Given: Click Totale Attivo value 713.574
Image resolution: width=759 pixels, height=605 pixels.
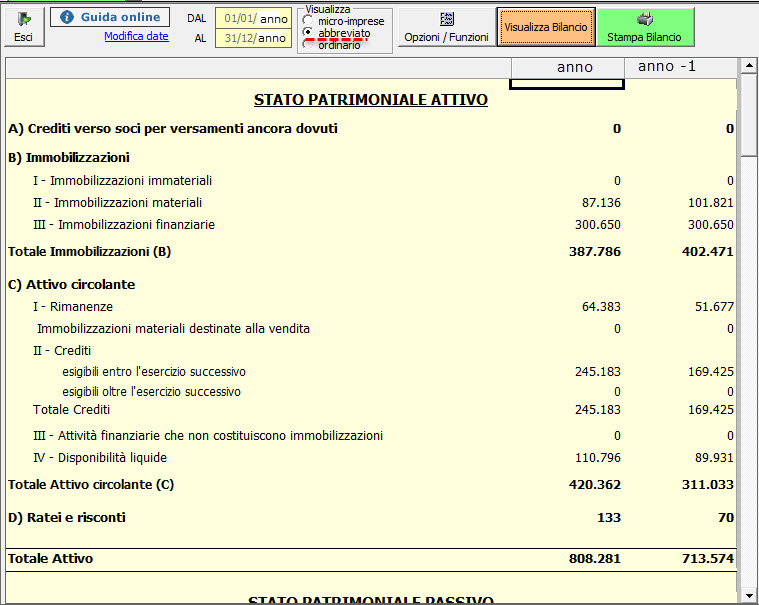Looking at the screenshot, I should (x=708, y=559).
